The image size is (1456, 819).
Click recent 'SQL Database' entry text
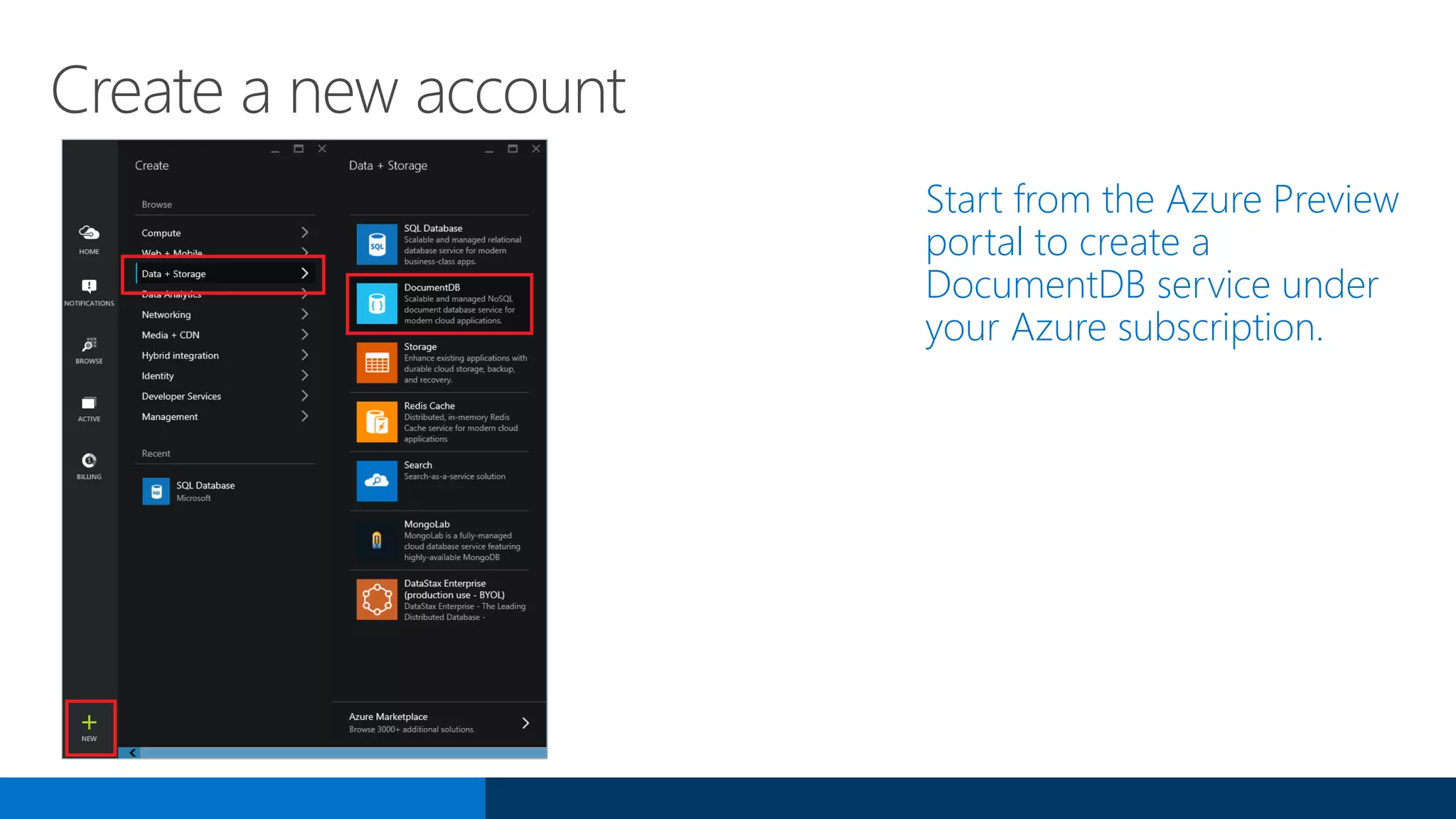point(205,486)
